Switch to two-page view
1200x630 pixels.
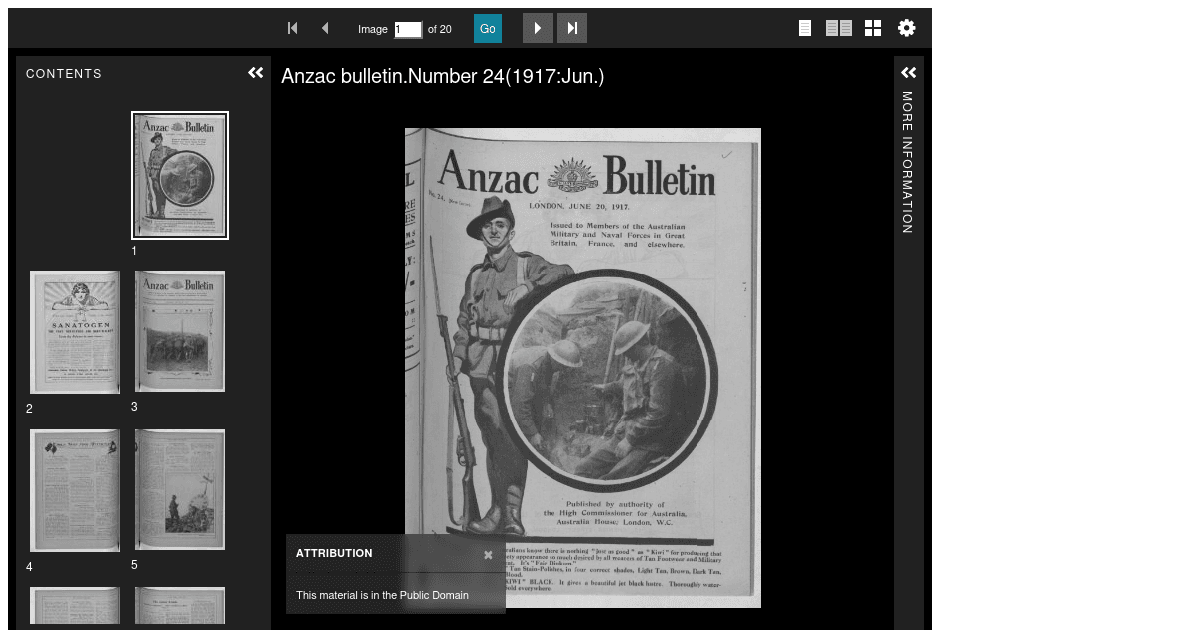(839, 28)
